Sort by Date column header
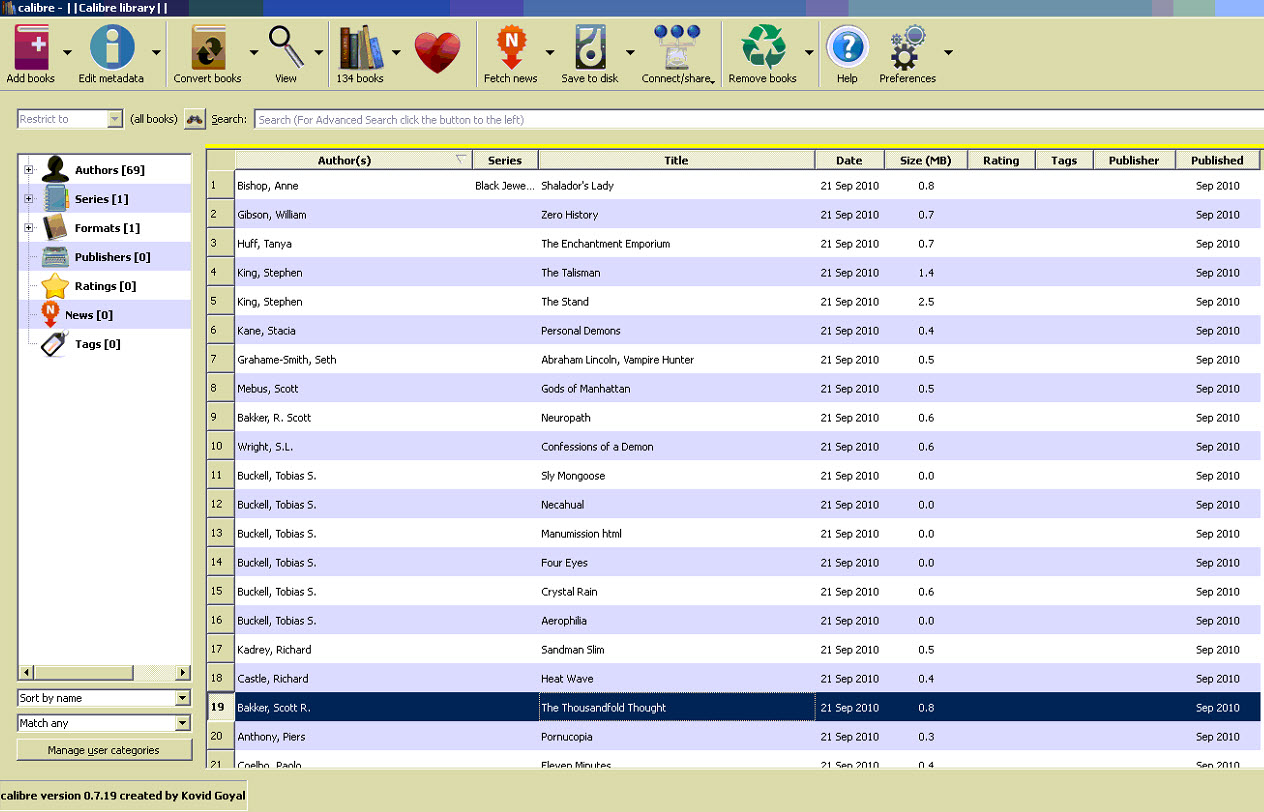The width and height of the screenshot is (1264, 812). point(849,160)
